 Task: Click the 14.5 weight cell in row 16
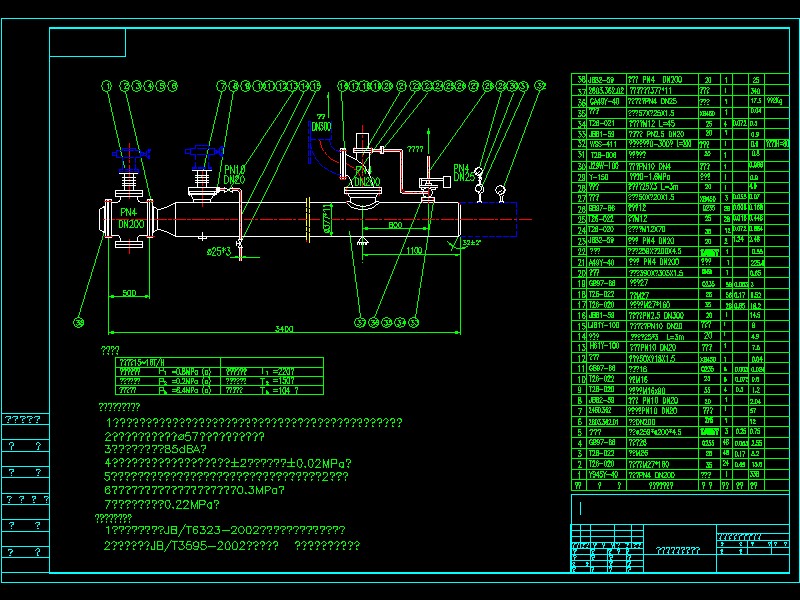pos(756,316)
